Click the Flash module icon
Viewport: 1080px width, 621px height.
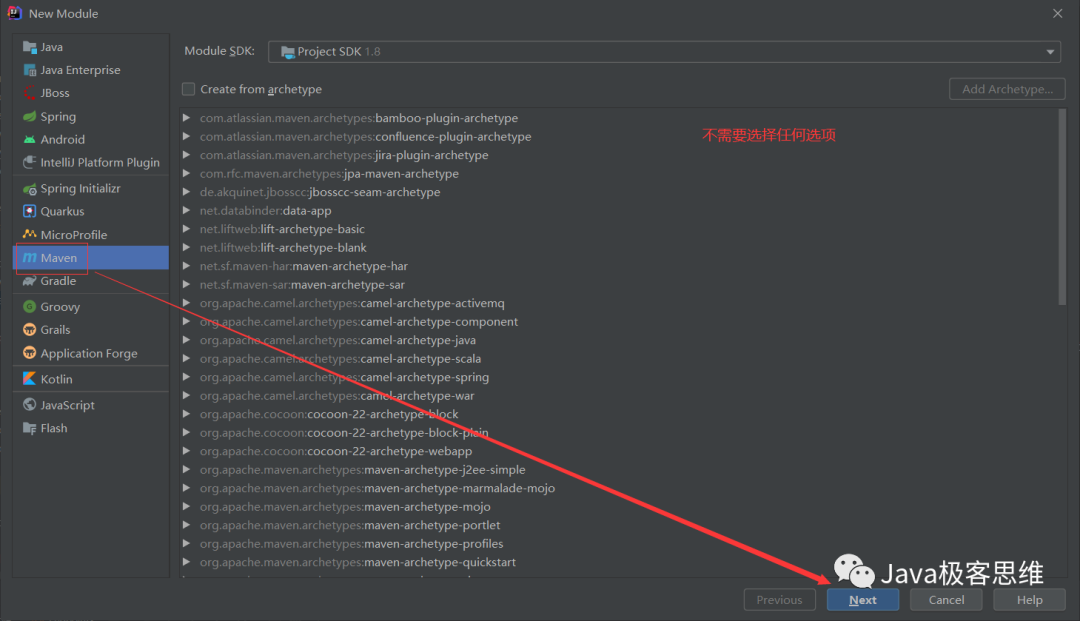coord(30,428)
